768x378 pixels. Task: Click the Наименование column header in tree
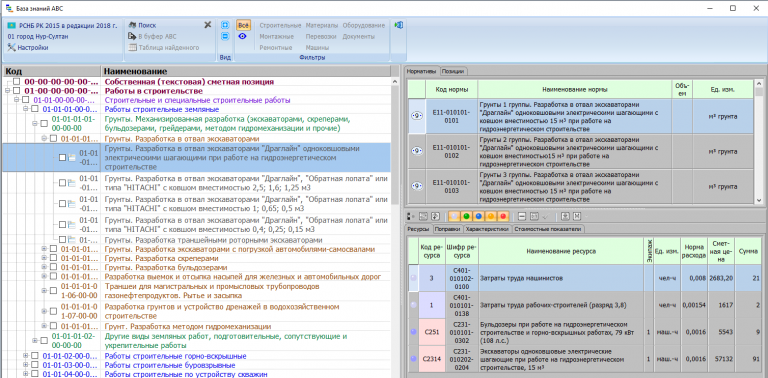(246, 71)
